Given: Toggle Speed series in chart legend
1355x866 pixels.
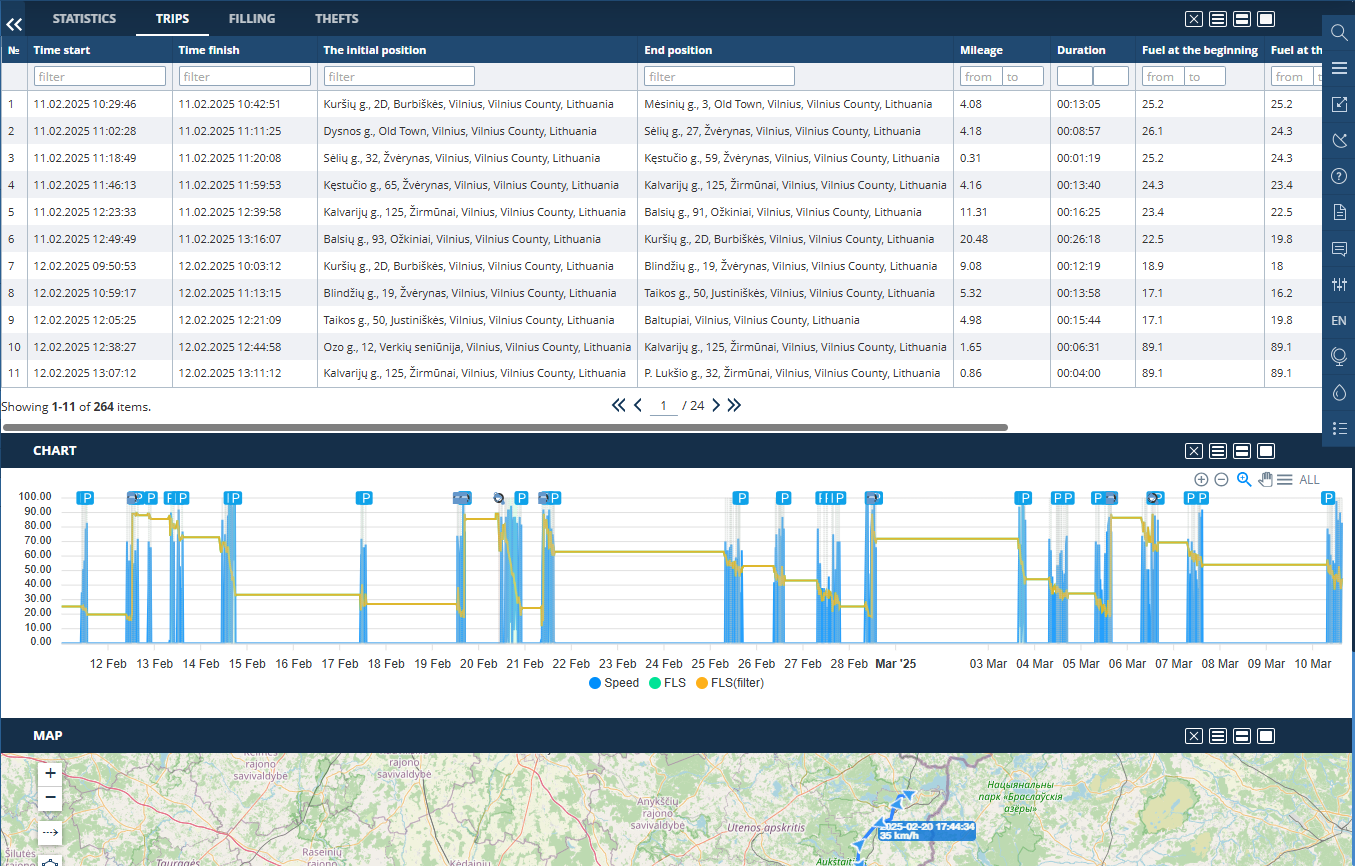Looking at the screenshot, I should click(613, 683).
